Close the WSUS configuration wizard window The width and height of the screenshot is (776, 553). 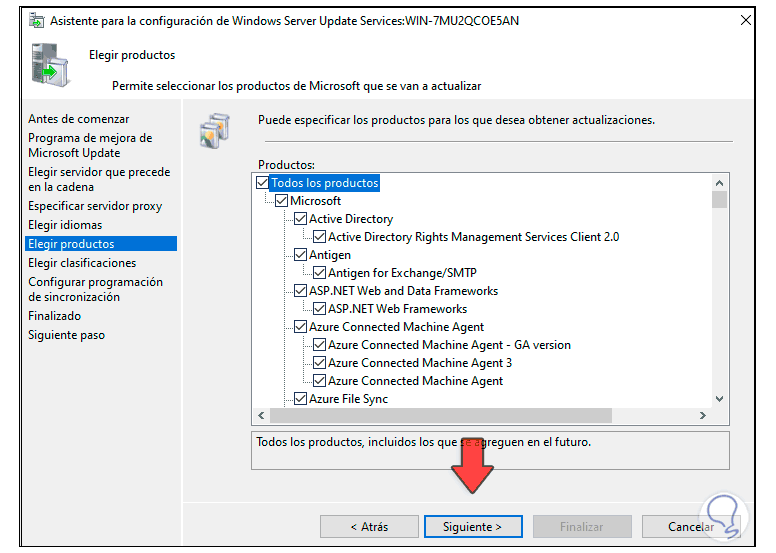click(745, 20)
